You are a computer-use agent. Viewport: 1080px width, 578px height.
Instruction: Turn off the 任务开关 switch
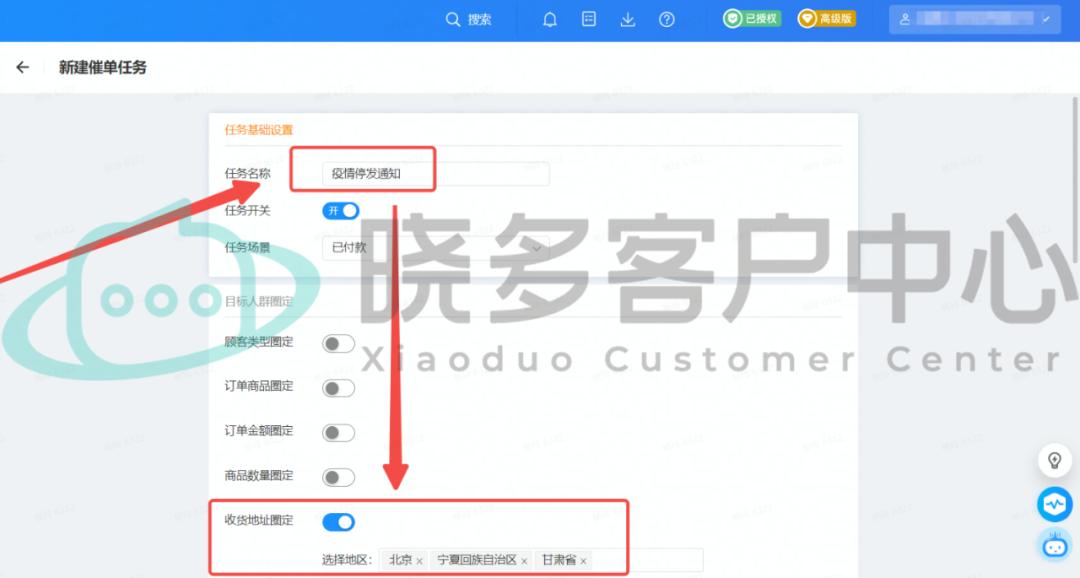click(x=338, y=210)
